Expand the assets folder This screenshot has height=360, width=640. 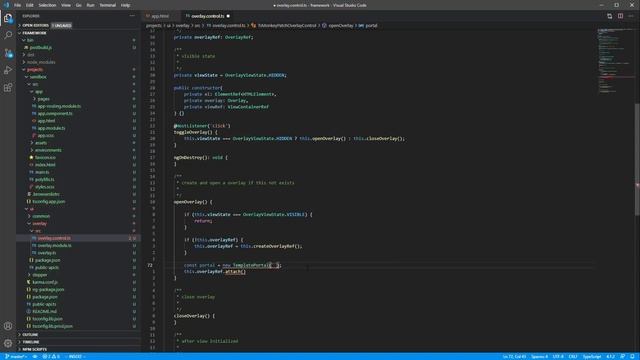pos(40,143)
